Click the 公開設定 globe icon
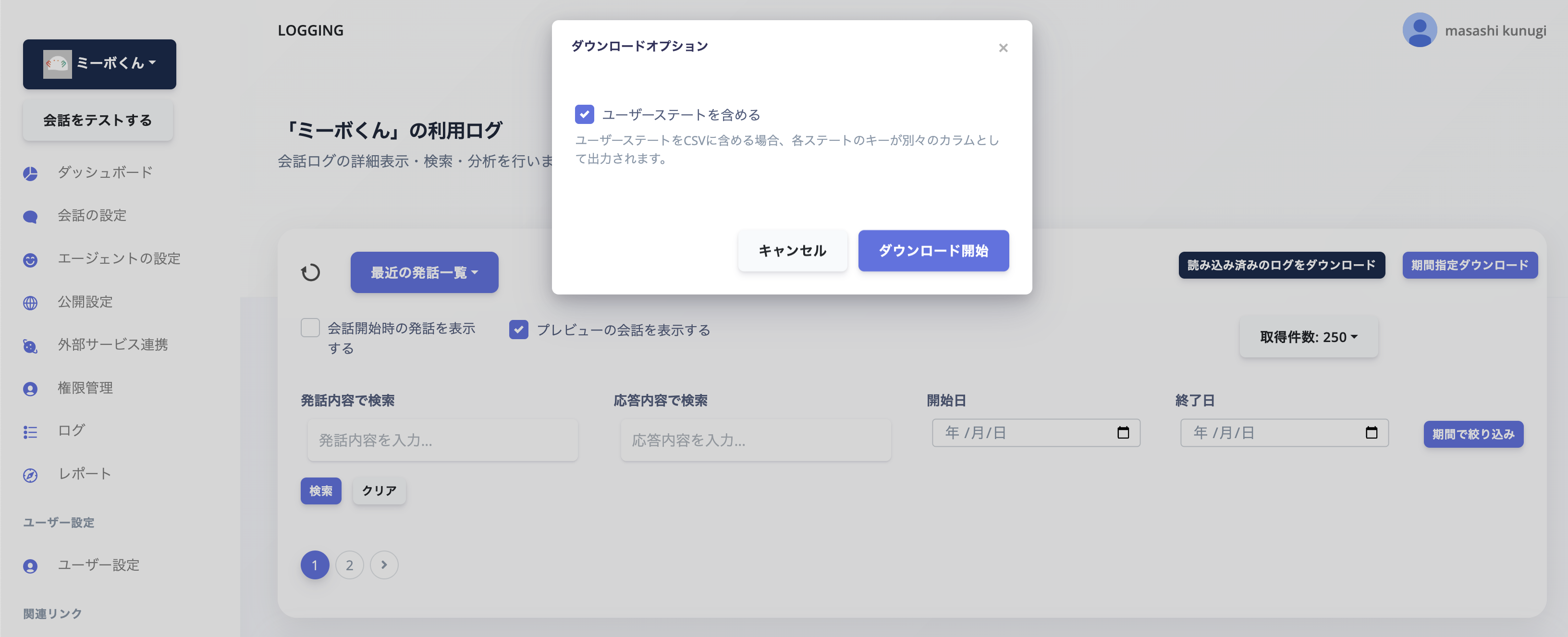Image resolution: width=1568 pixels, height=637 pixels. 30,303
